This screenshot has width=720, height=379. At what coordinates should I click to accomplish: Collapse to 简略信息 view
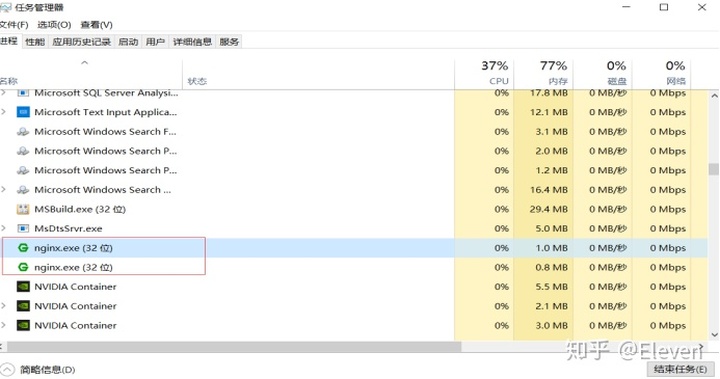pyautogui.click(x=39, y=370)
